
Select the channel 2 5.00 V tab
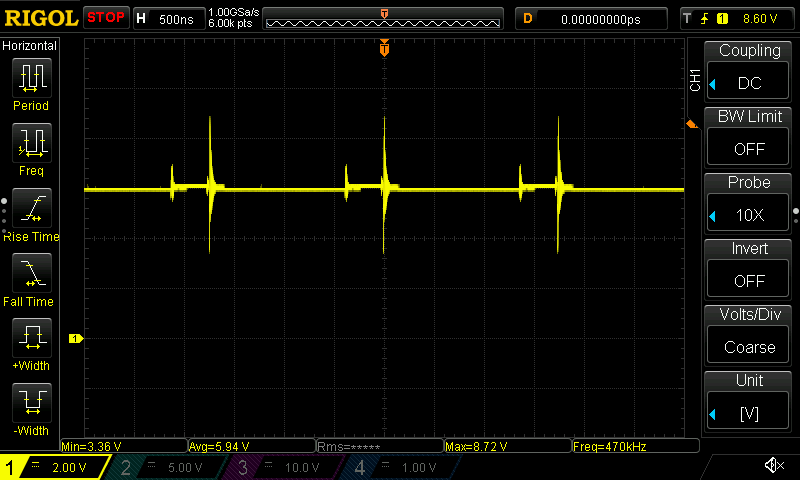[x=171, y=467]
